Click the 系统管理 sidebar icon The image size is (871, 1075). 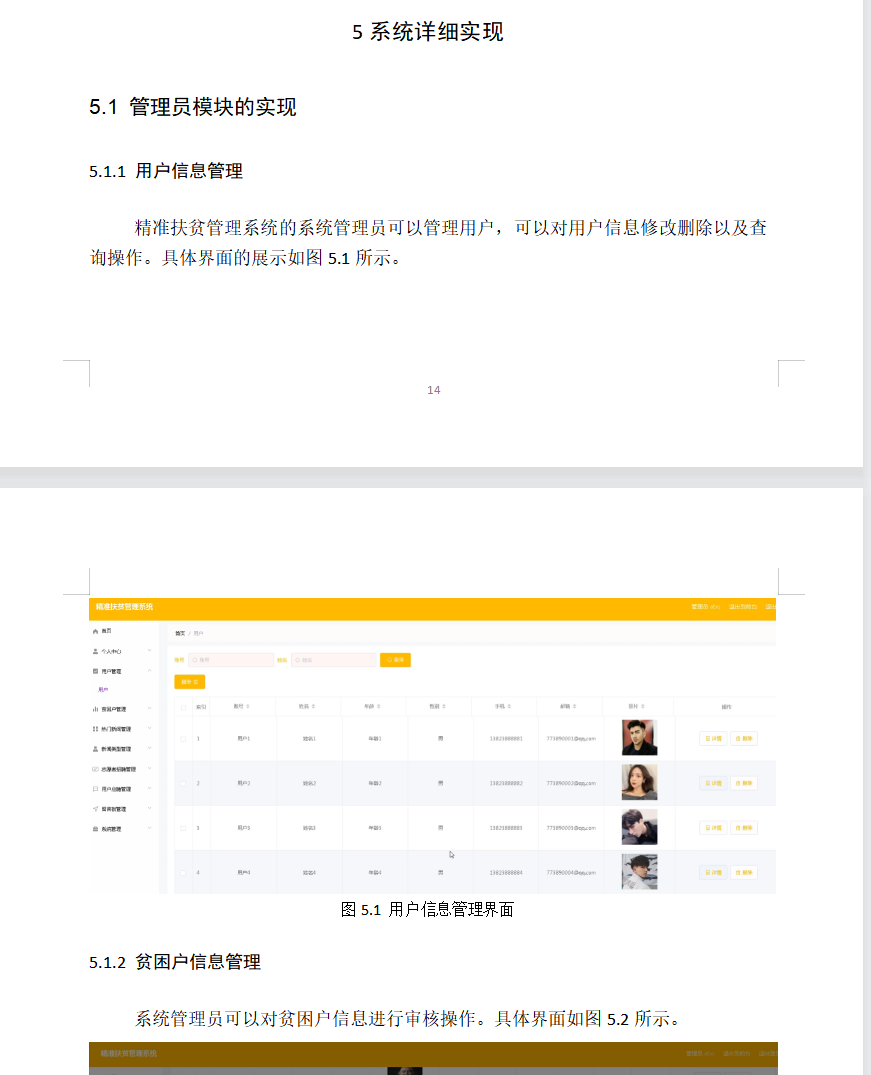(95, 827)
